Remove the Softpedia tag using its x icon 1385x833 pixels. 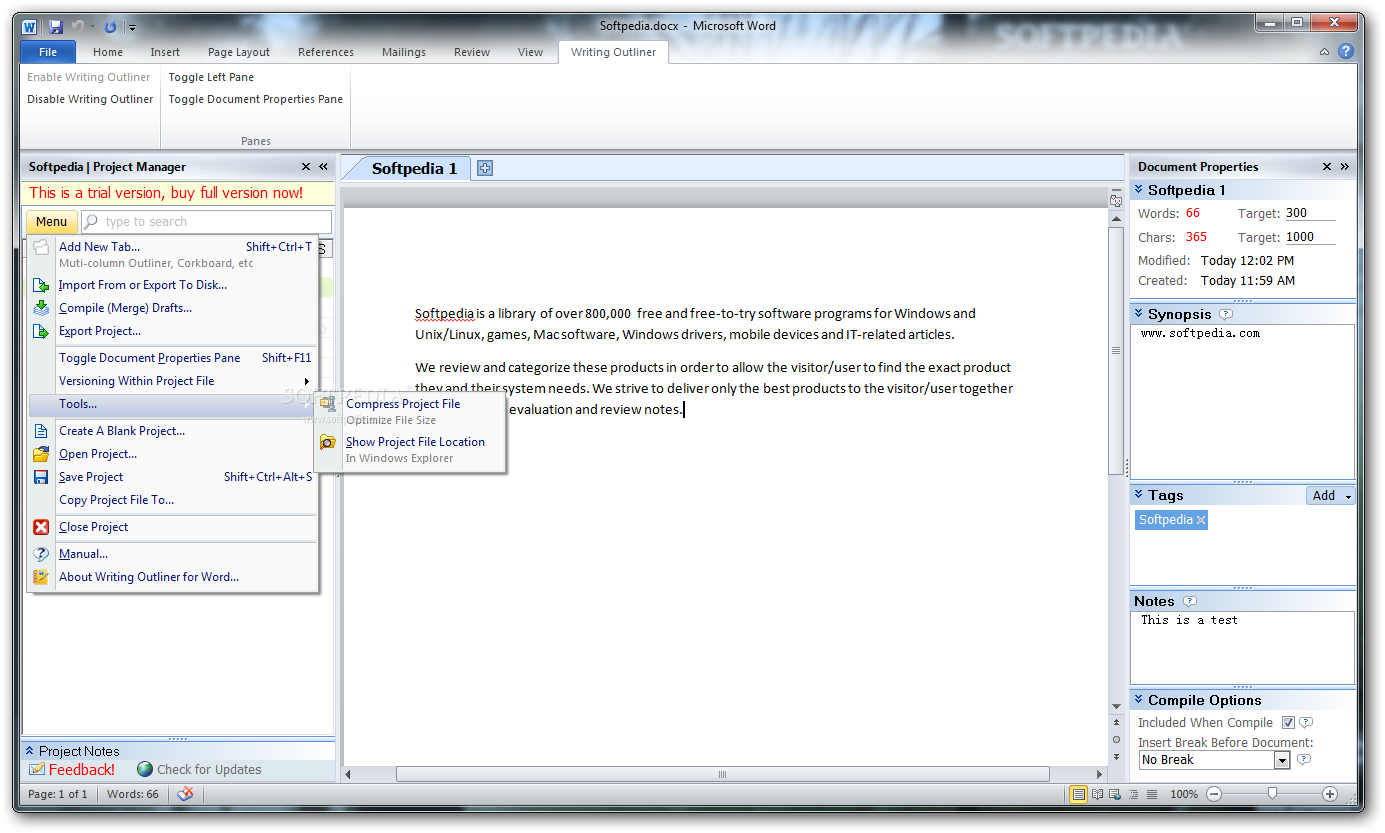coord(1201,520)
